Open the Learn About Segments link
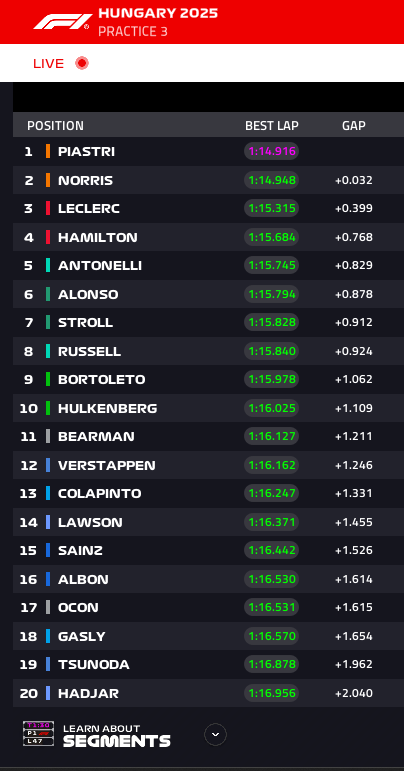 click(116, 736)
